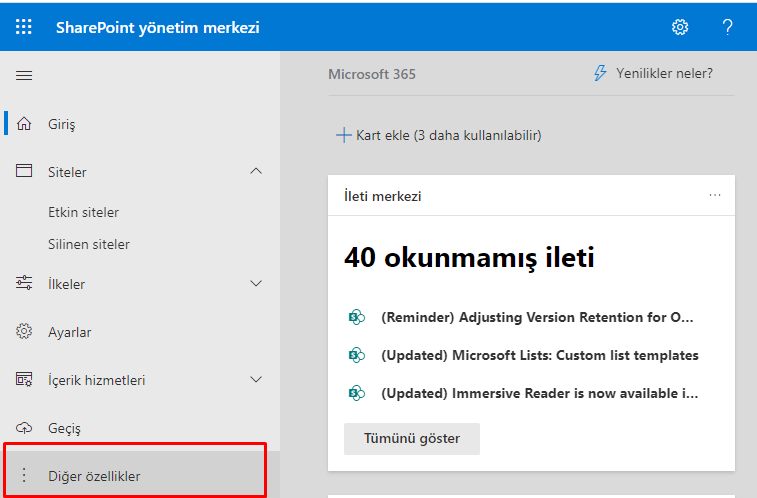Collapse the Siteler section chevron
The image size is (757, 498).
(256, 172)
